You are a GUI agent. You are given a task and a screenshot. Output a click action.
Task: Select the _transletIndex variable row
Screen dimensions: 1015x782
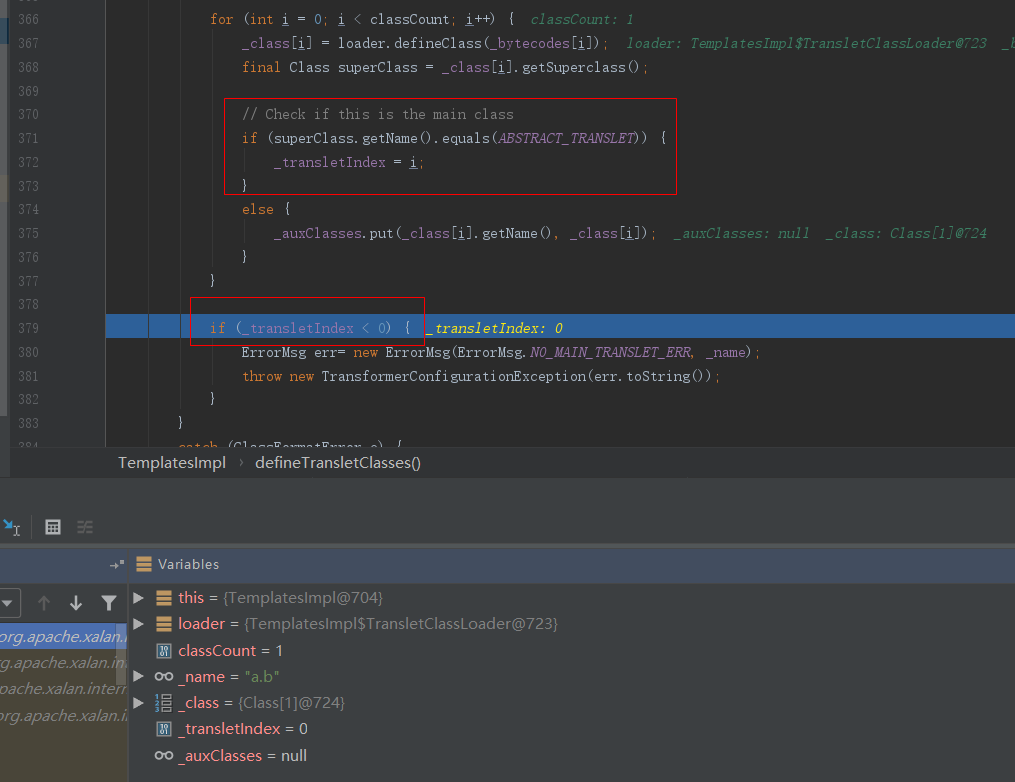[243, 729]
